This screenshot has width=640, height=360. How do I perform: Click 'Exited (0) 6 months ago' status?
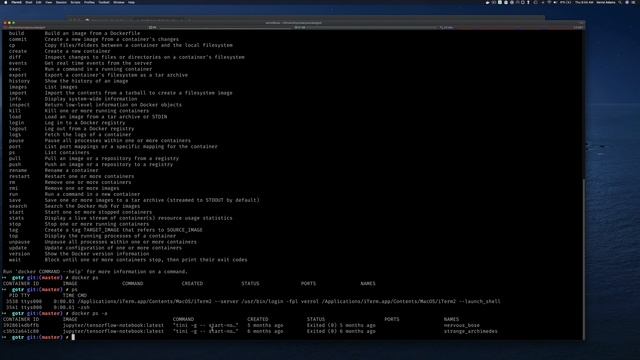click(x=341, y=331)
